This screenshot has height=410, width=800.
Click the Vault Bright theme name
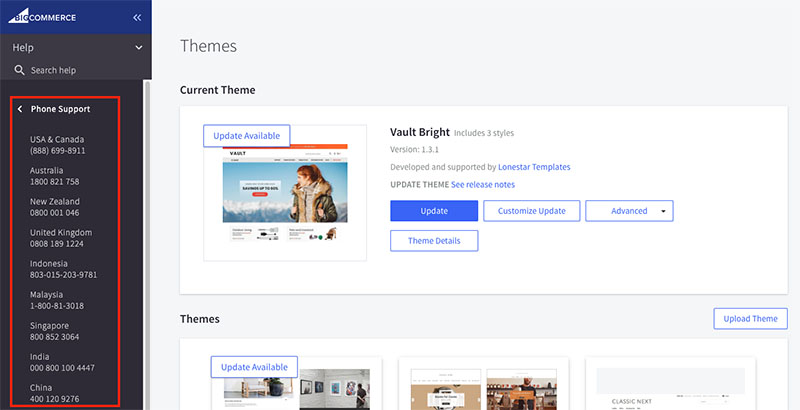point(420,132)
